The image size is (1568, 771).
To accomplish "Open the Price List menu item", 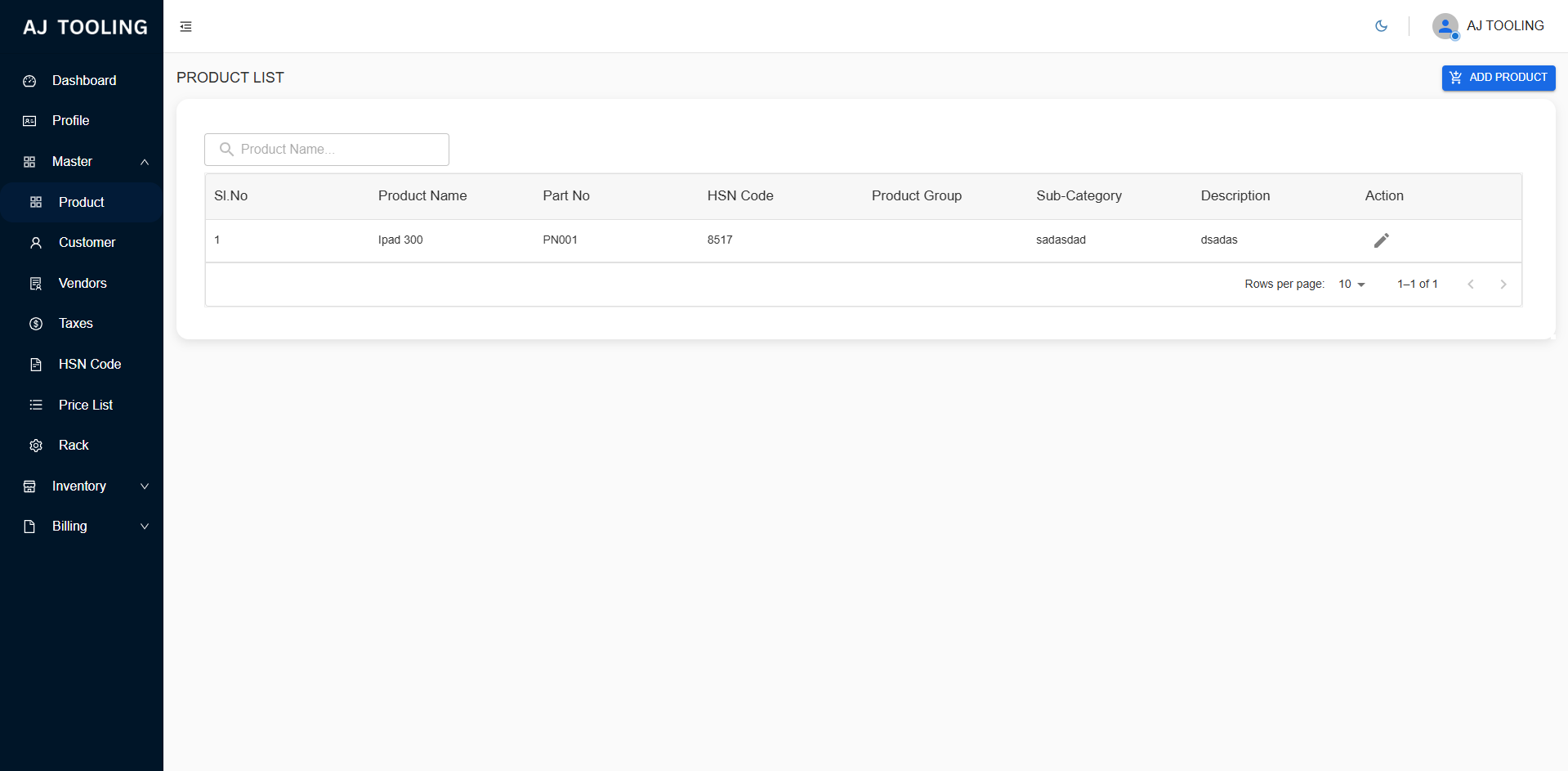I will pyautogui.click(x=82, y=405).
